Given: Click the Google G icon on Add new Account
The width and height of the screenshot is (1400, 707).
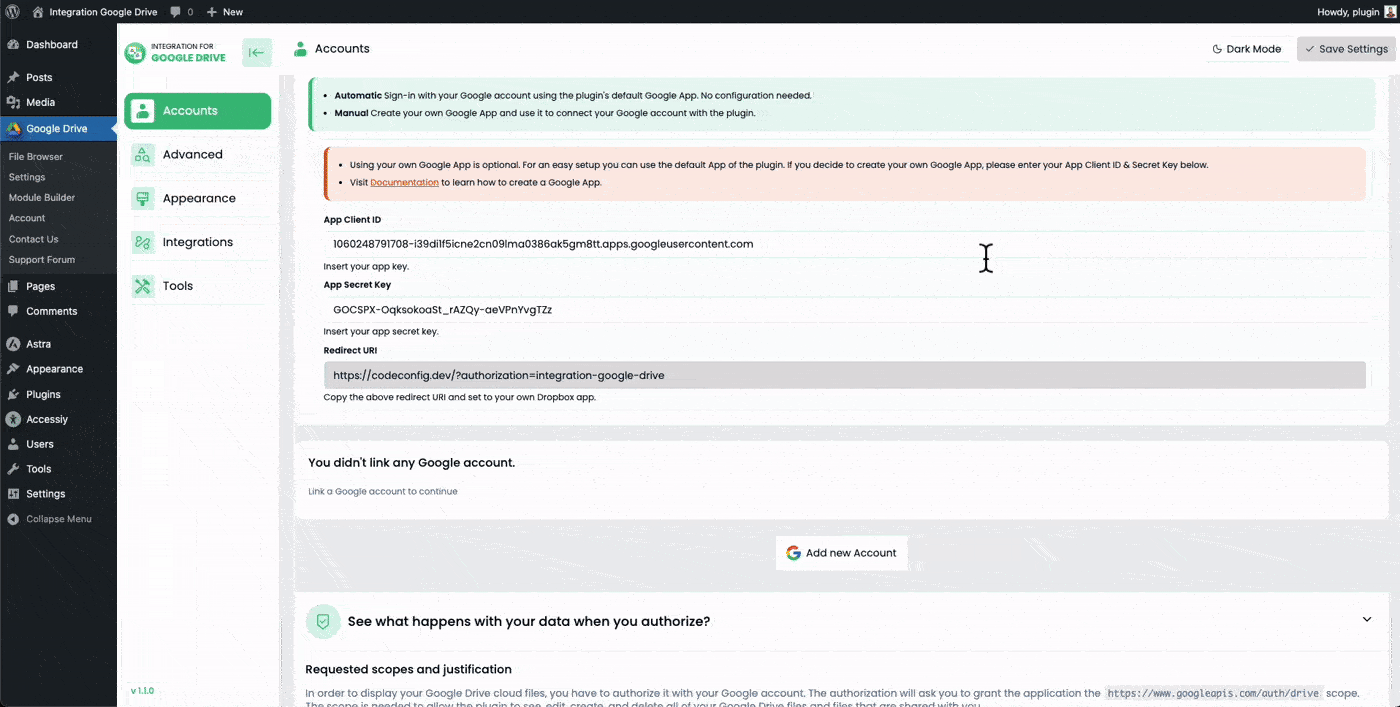Looking at the screenshot, I should 793,553.
